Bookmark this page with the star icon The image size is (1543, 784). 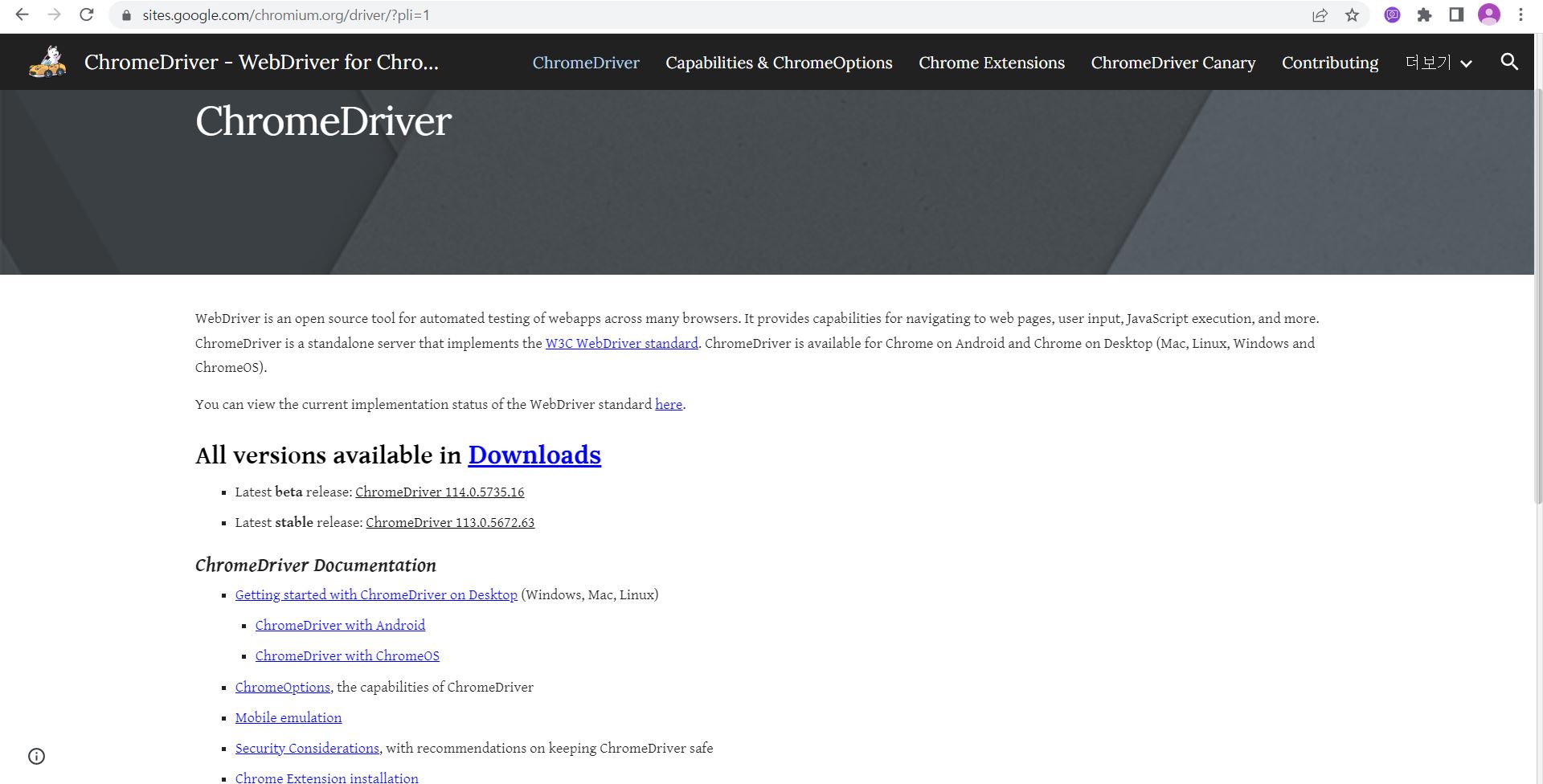click(x=1353, y=15)
